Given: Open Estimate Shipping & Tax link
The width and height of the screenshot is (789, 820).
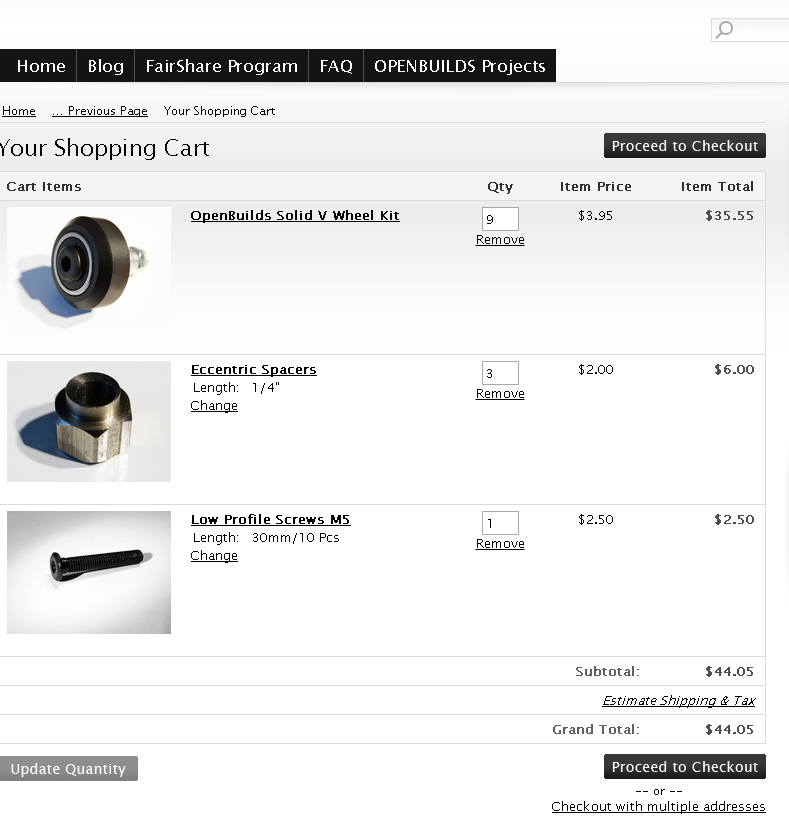Looking at the screenshot, I should (678, 701).
